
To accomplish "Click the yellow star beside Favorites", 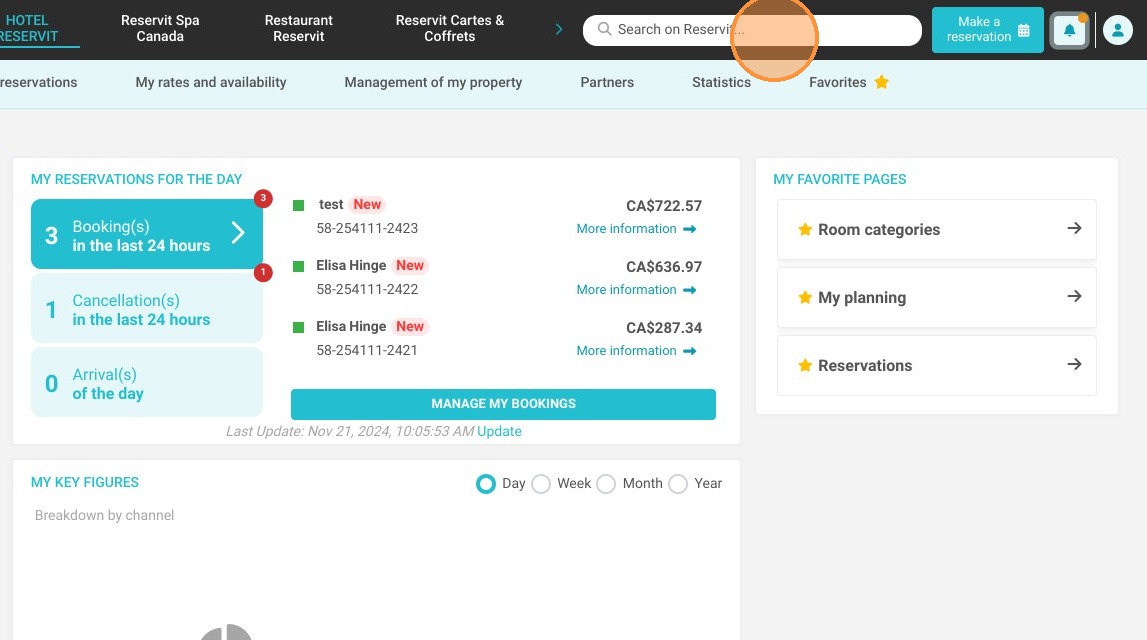I will coord(881,82).
